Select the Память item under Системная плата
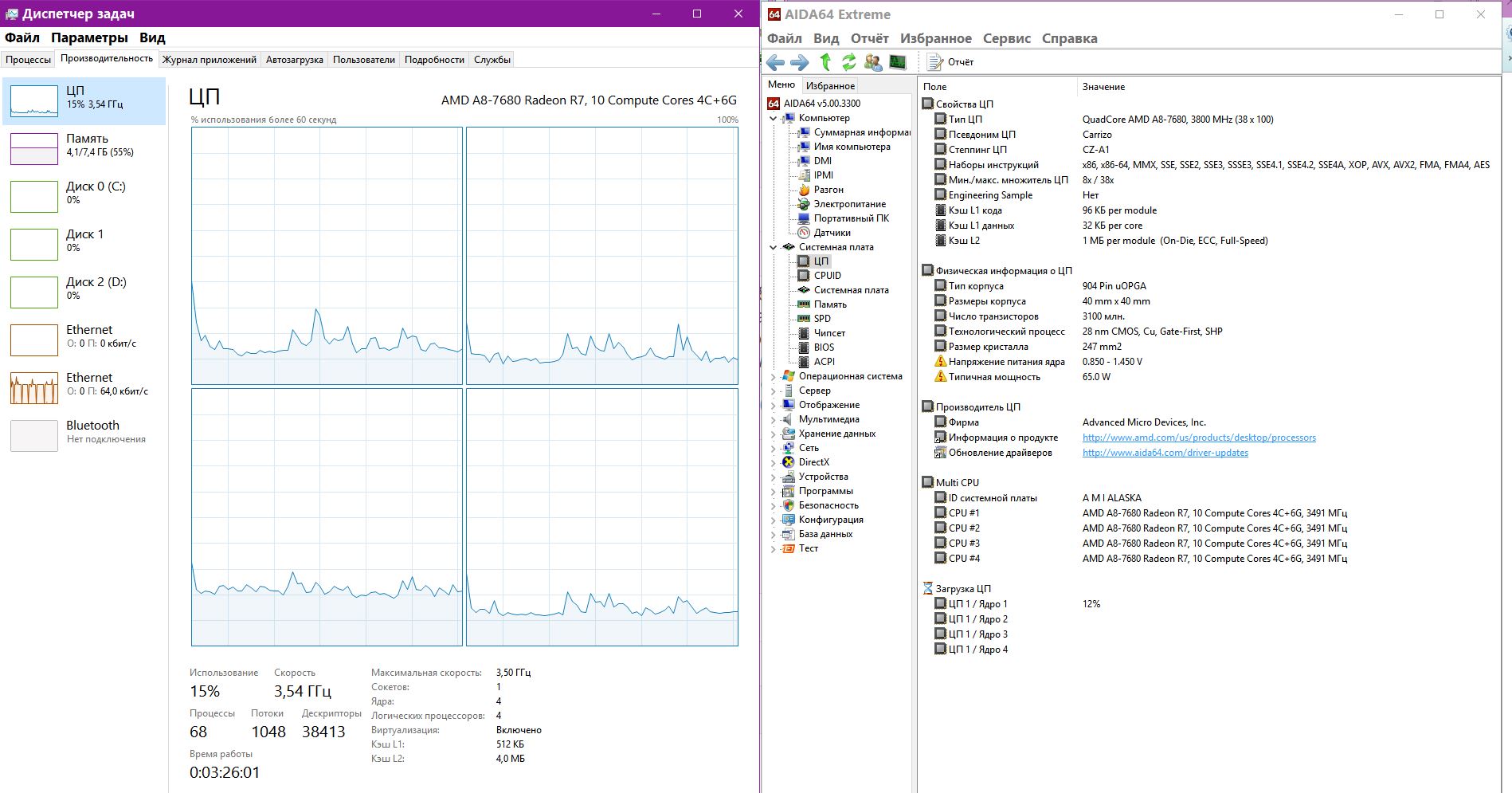The image size is (1512, 793). (823, 304)
